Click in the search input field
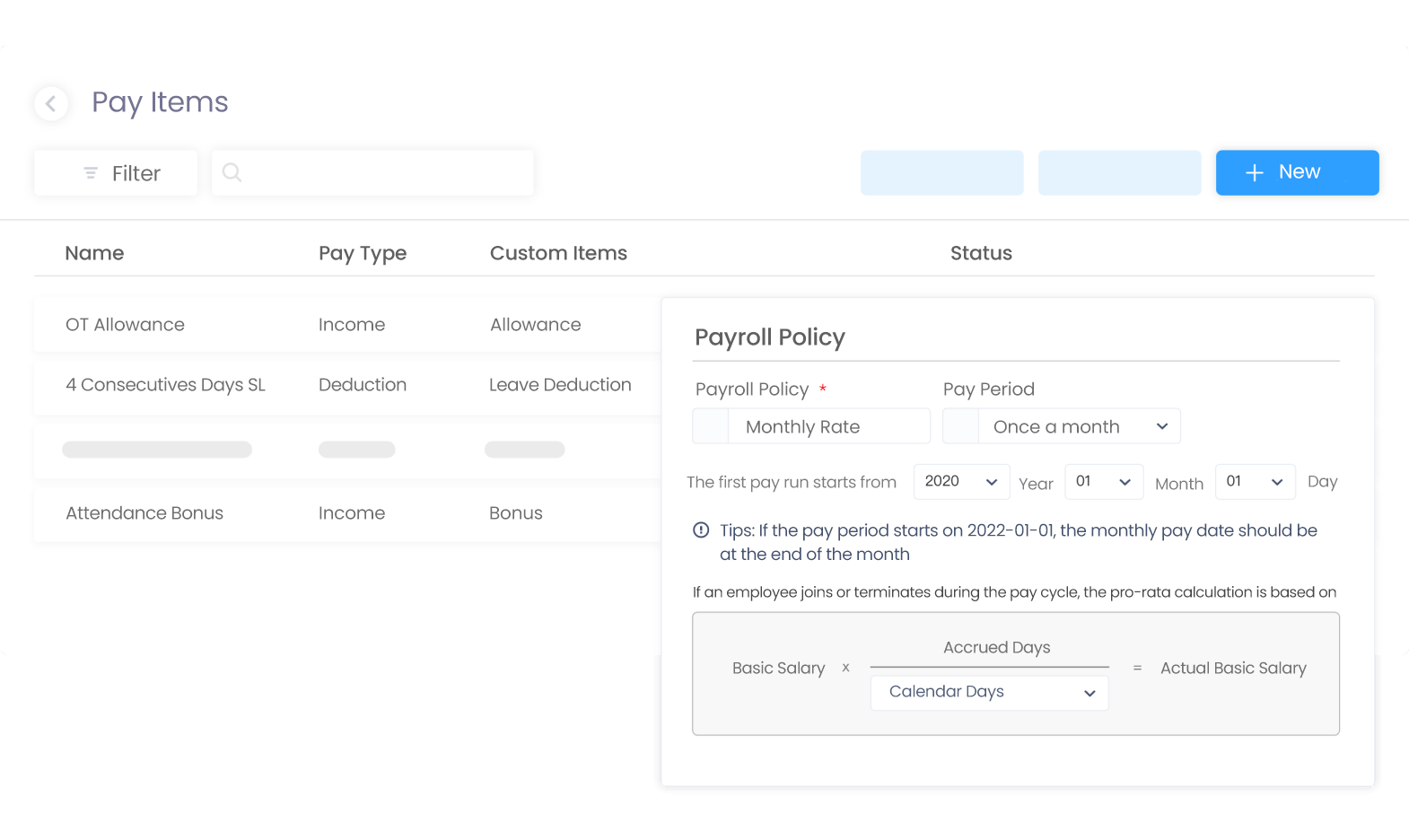Image resolution: width=1409 pixels, height=840 pixels. point(372,172)
